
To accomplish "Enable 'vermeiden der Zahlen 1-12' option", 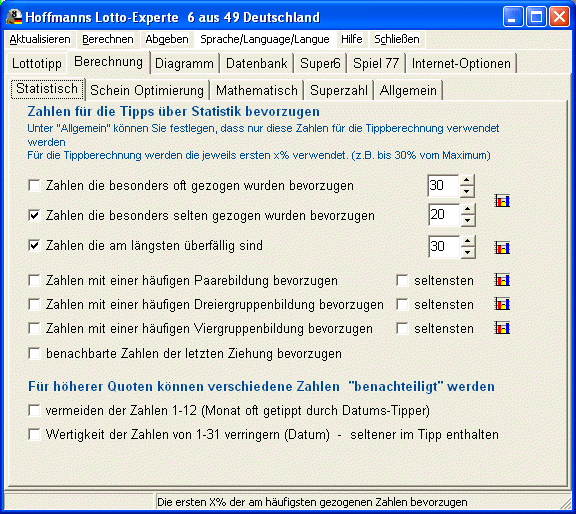I will pos(34,410).
